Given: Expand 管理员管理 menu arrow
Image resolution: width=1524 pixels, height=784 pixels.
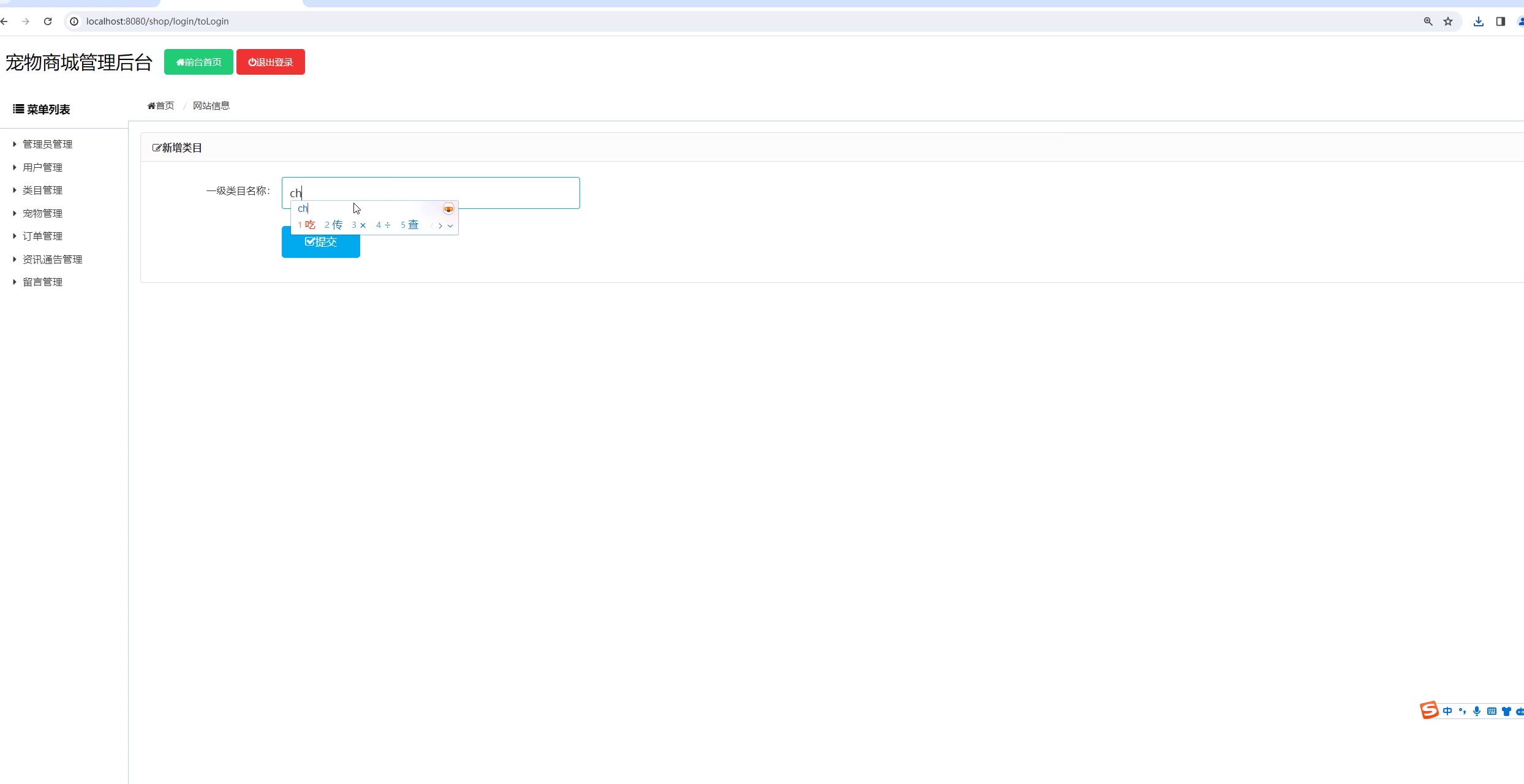Looking at the screenshot, I should (x=14, y=144).
